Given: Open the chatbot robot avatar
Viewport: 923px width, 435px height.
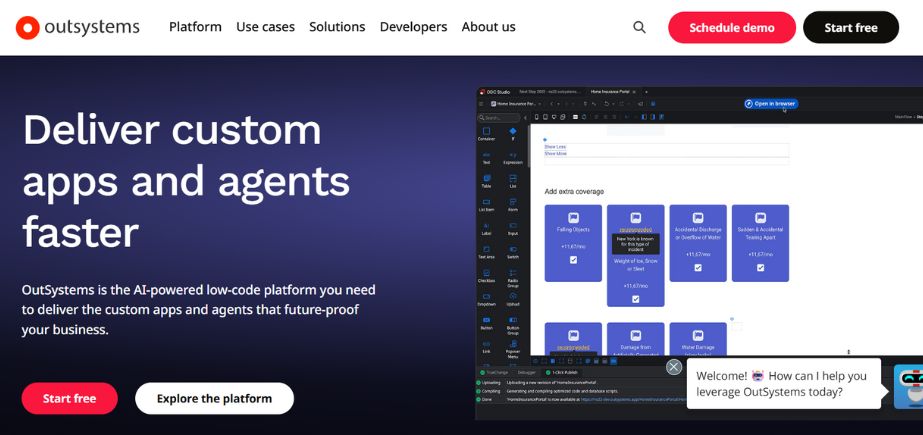Looking at the screenshot, I should (x=908, y=387).
